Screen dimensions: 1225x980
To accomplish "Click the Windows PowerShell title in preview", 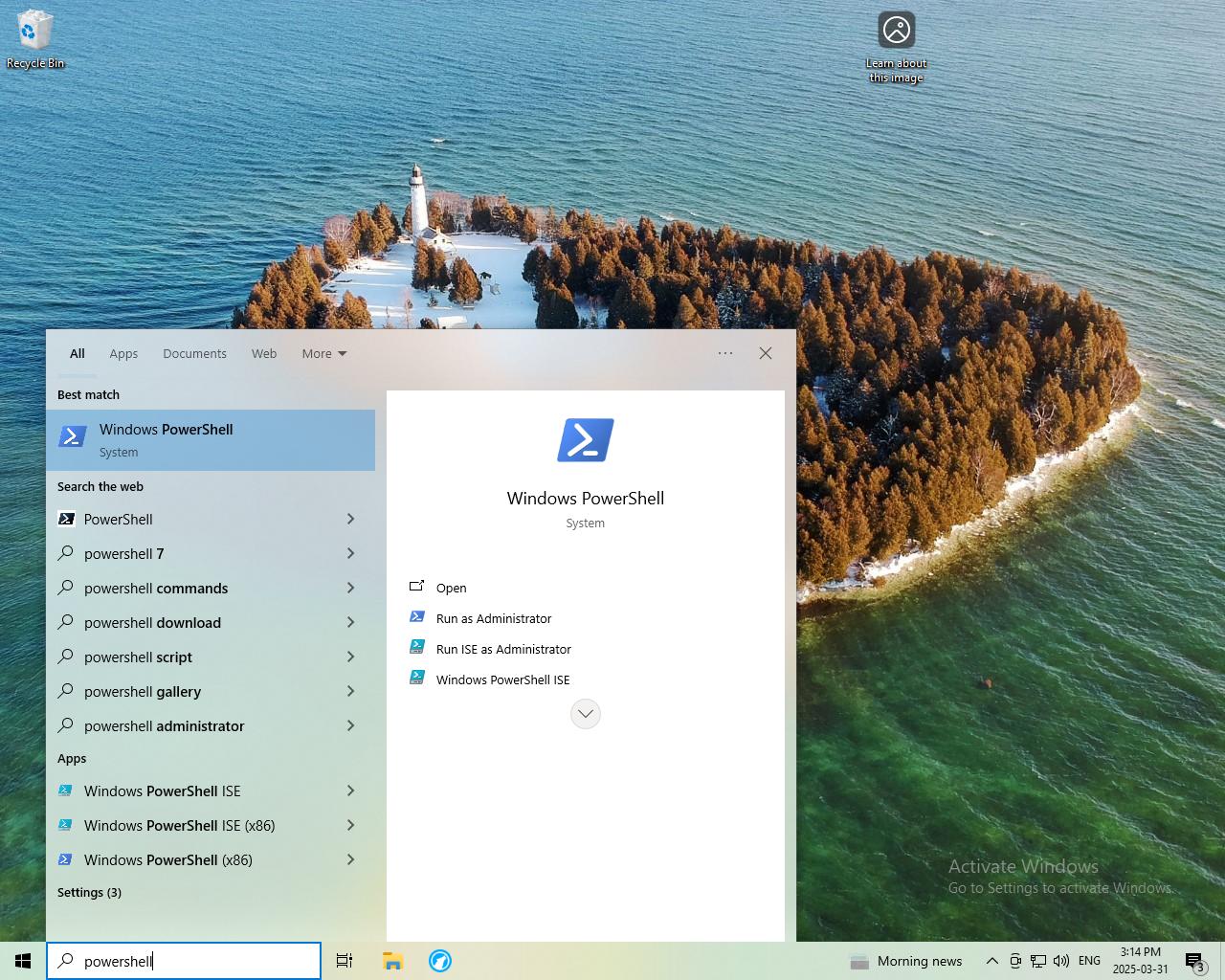I will pyautogui.click(x=586, y=498).
